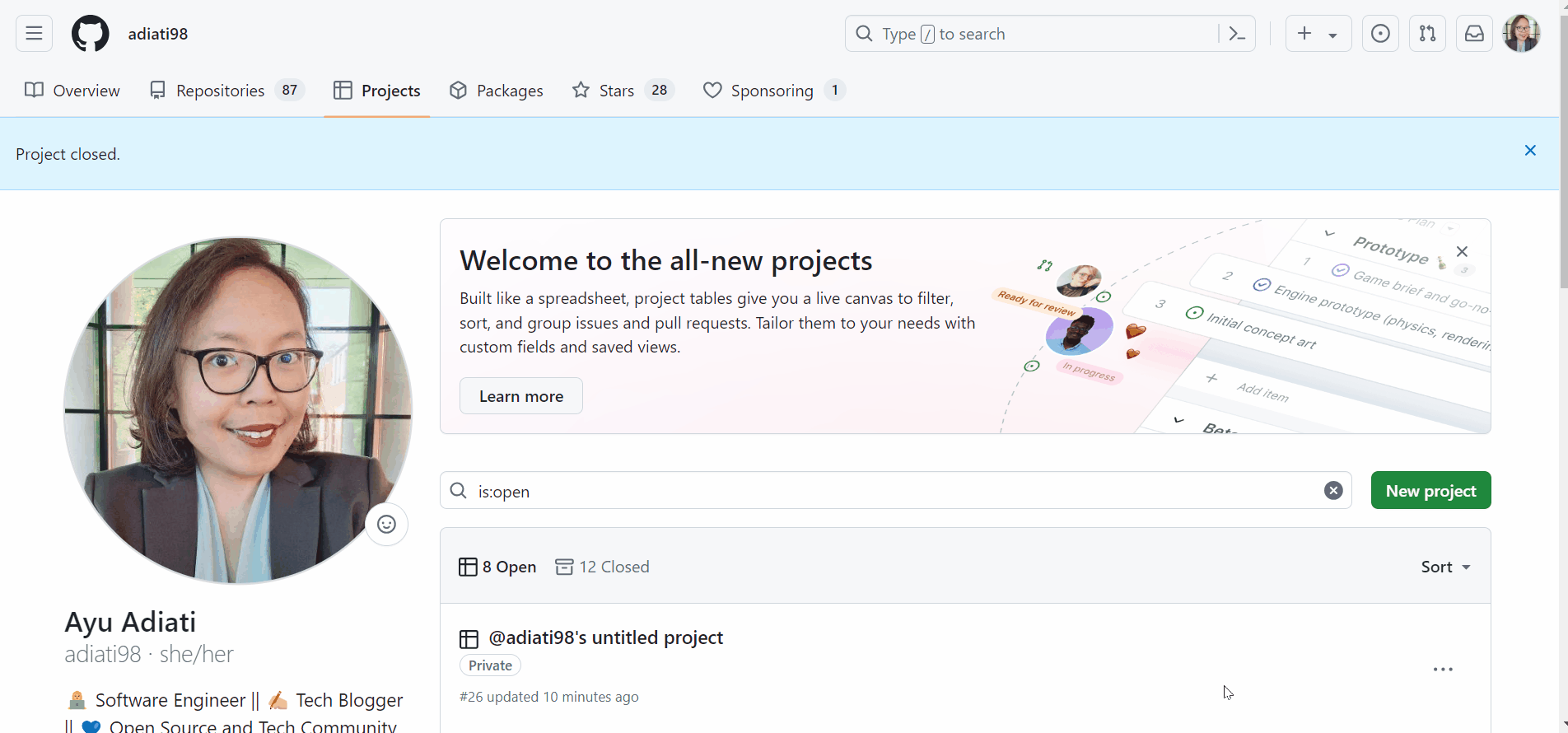View your issues using the issues icon

[x=1380, y=33]
